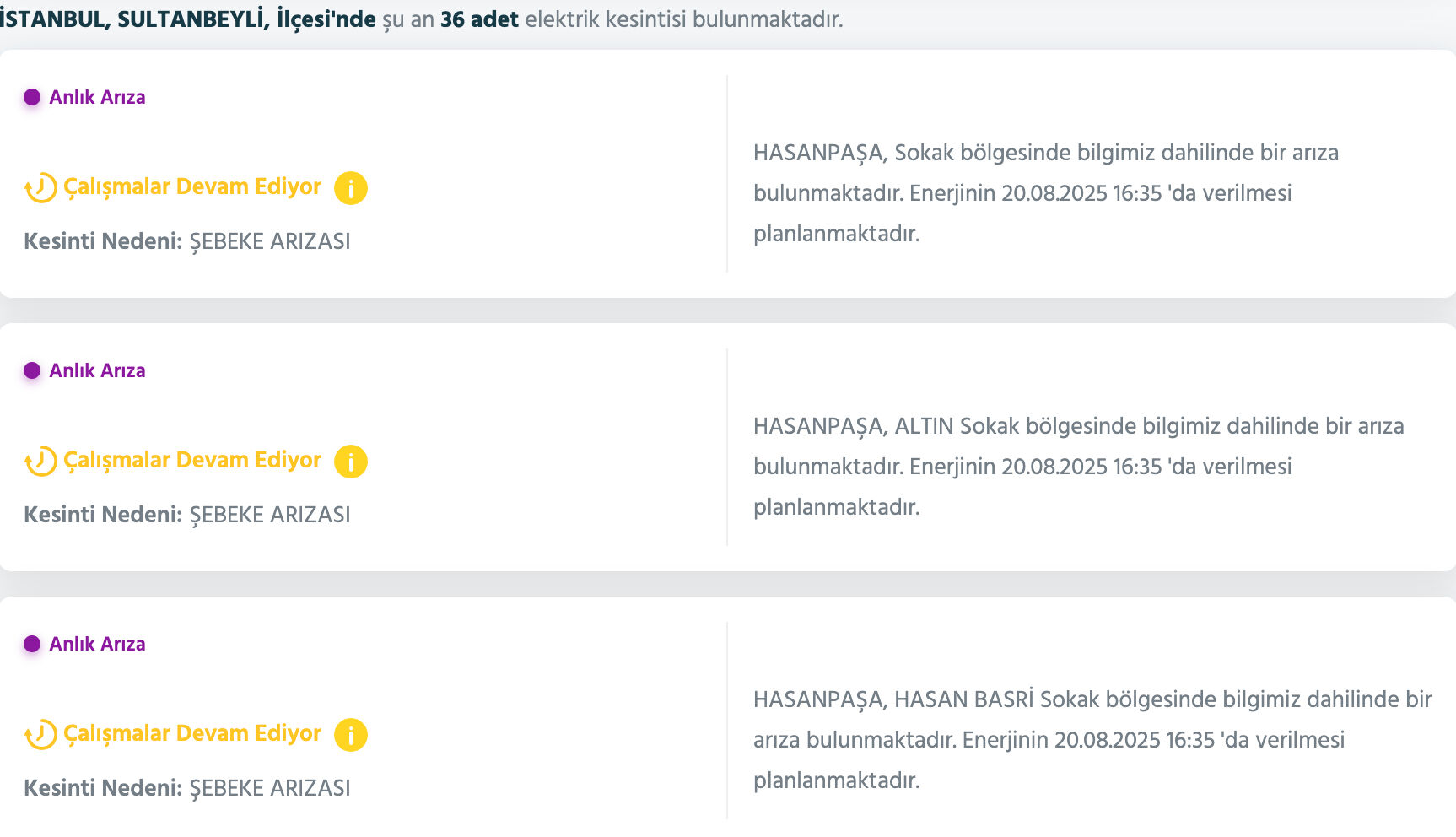Click the info icon next to first Çalışmalar Devam Ediyor
Viewport: 1456px width, 837px height.
point(350,188)
